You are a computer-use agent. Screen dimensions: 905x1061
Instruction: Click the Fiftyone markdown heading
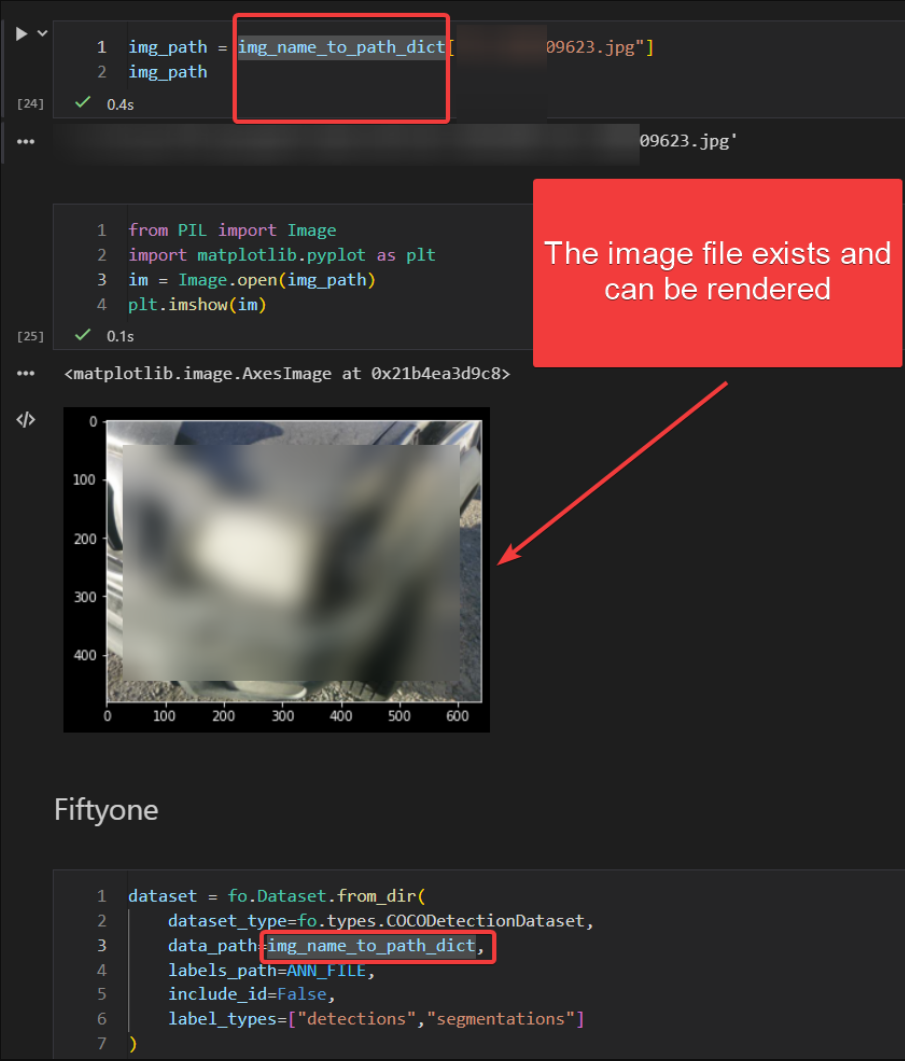[x=106, y=810]
